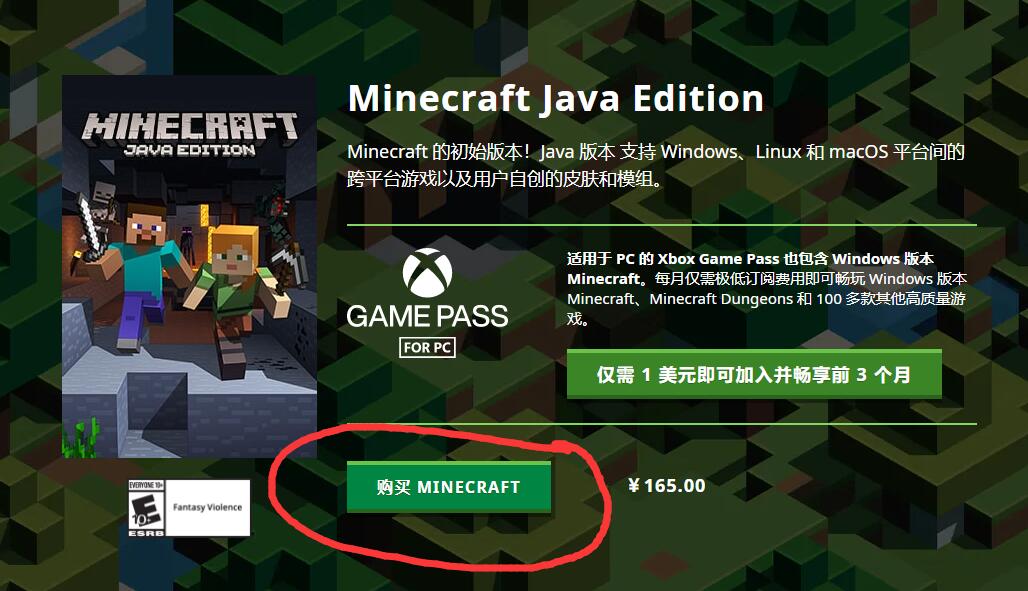This screenshot has height=591, width=1028.
Task: Click the Xbox Game Pass description paragraph
Action: 767,289
